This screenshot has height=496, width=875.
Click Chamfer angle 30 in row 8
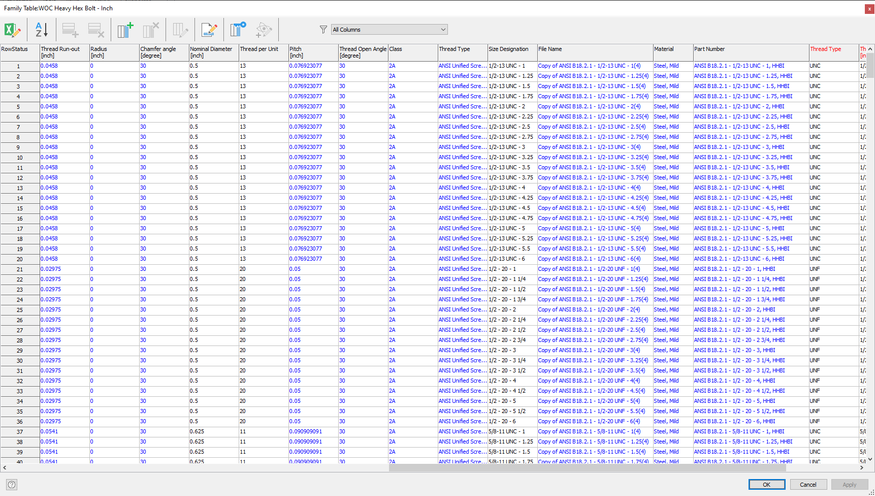pos(164,137)
